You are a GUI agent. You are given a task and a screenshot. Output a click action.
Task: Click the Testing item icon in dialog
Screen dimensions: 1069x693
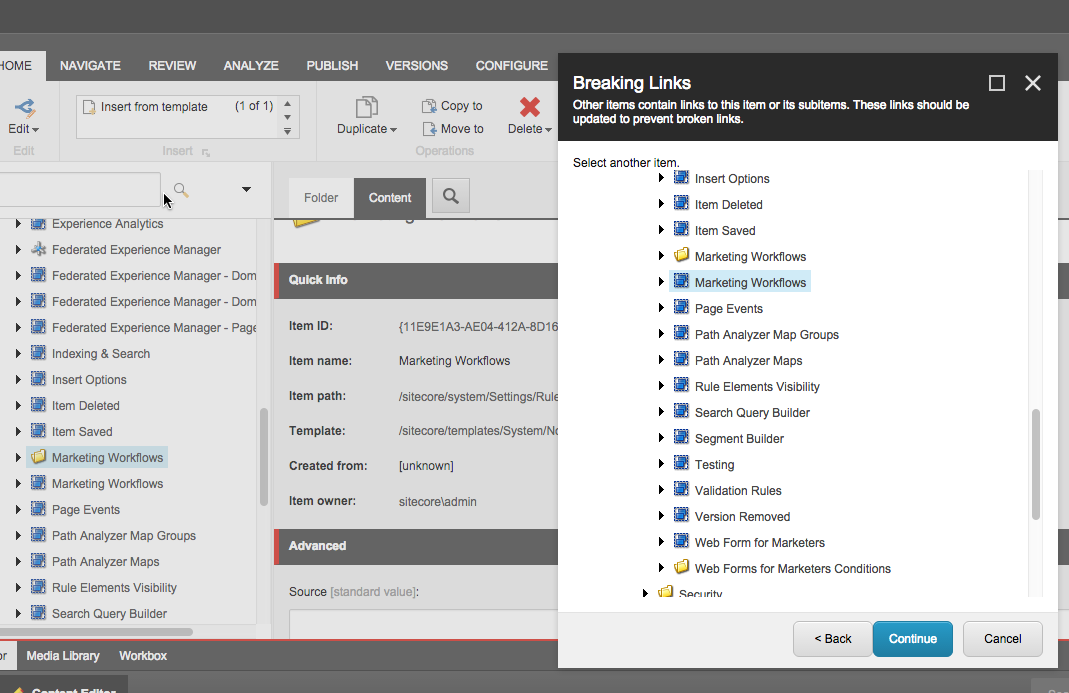tap(681, 464)
